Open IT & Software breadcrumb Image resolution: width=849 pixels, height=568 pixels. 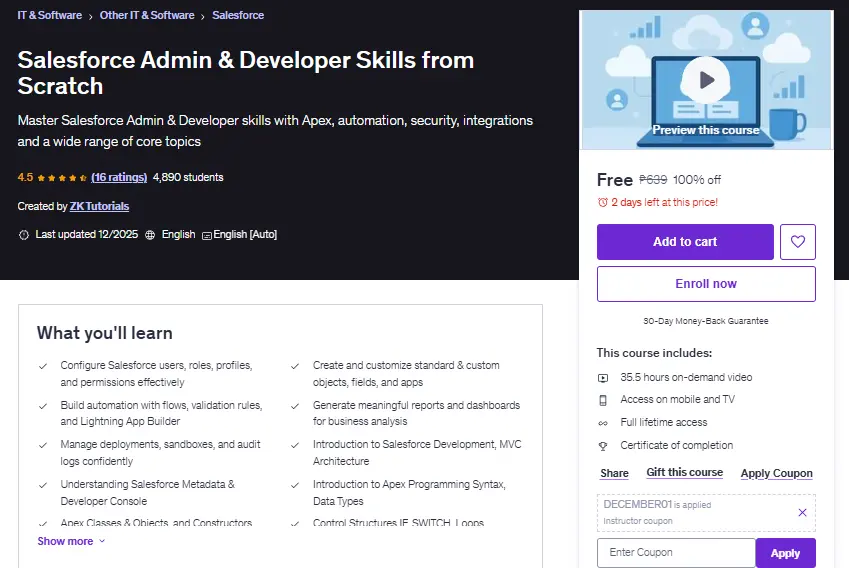pos(49,15)
